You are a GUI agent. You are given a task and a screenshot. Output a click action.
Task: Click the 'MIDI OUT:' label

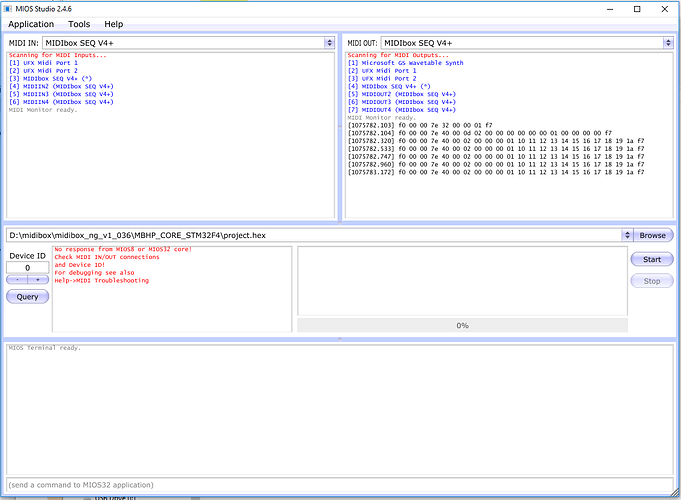(x=362, y=43)
